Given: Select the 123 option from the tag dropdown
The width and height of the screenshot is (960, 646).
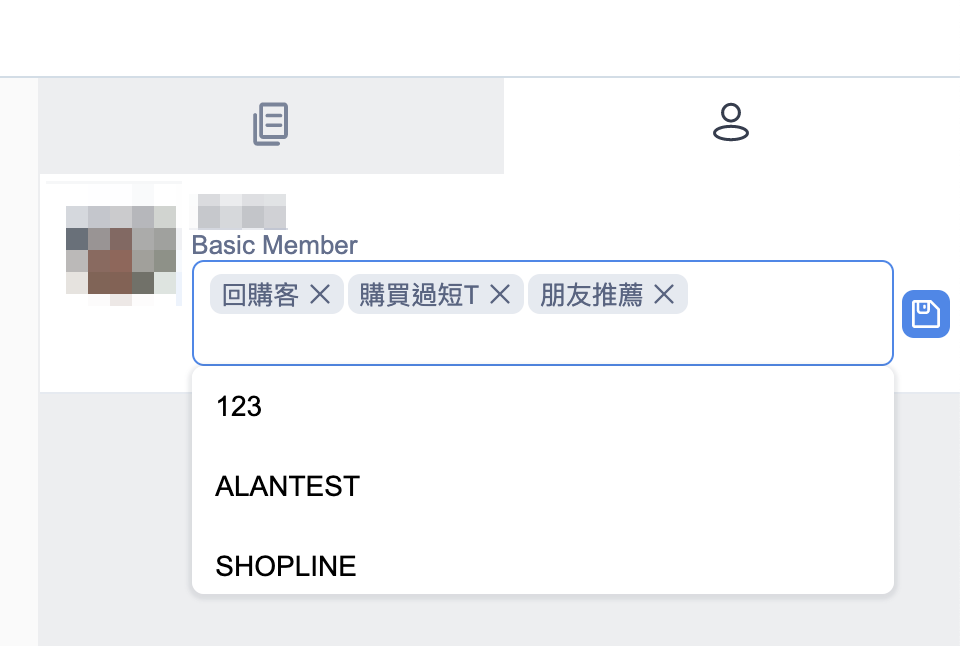Looking at the screenshot, I should [x=542, y=407].
